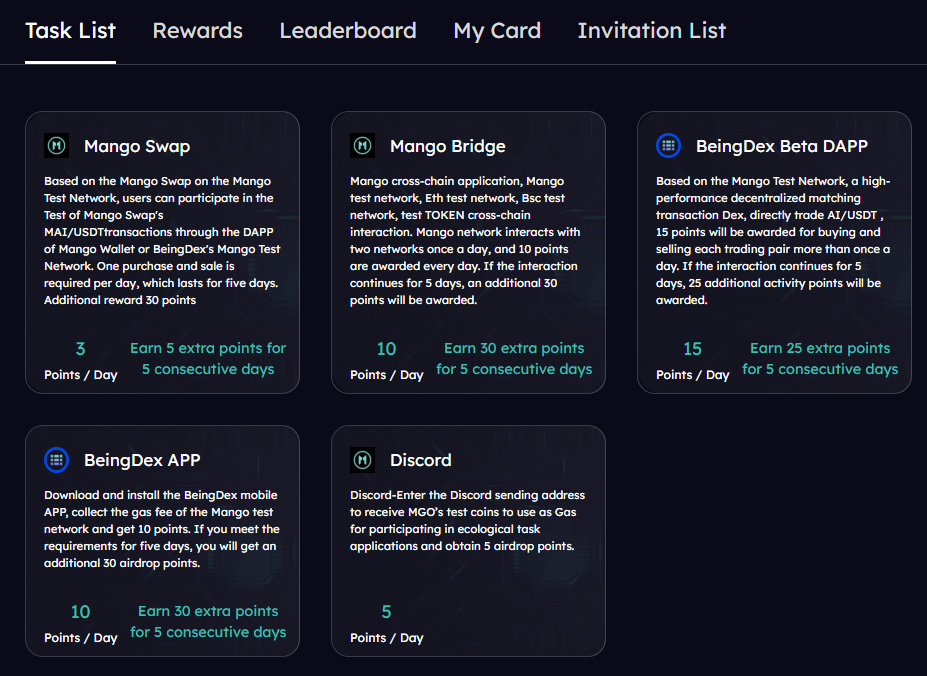Select the BeingDex Beta DAPP description text
Viewport: 927px width, 676px height.
pos(773,241)
